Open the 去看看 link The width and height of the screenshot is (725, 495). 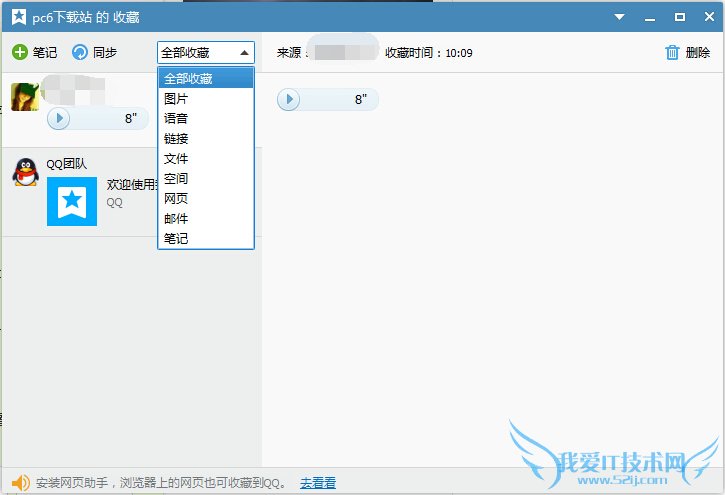pos(318,483)
